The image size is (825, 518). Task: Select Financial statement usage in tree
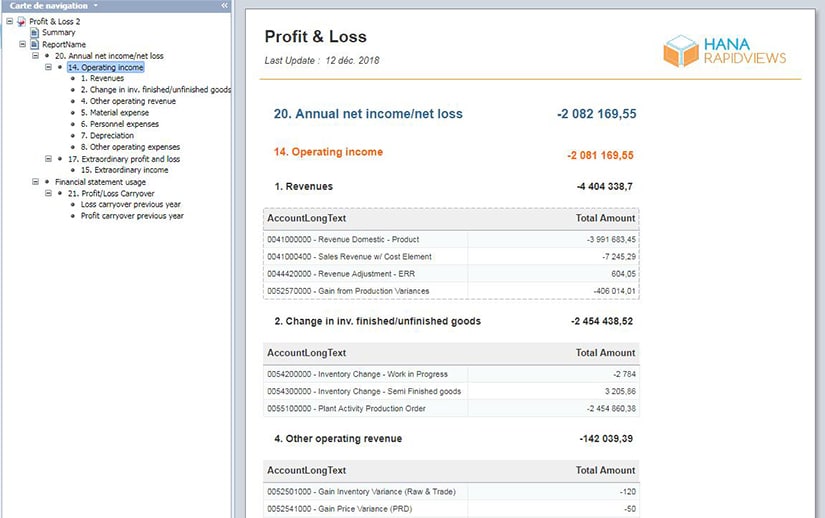pyautogui.click(x=100, y=182)
